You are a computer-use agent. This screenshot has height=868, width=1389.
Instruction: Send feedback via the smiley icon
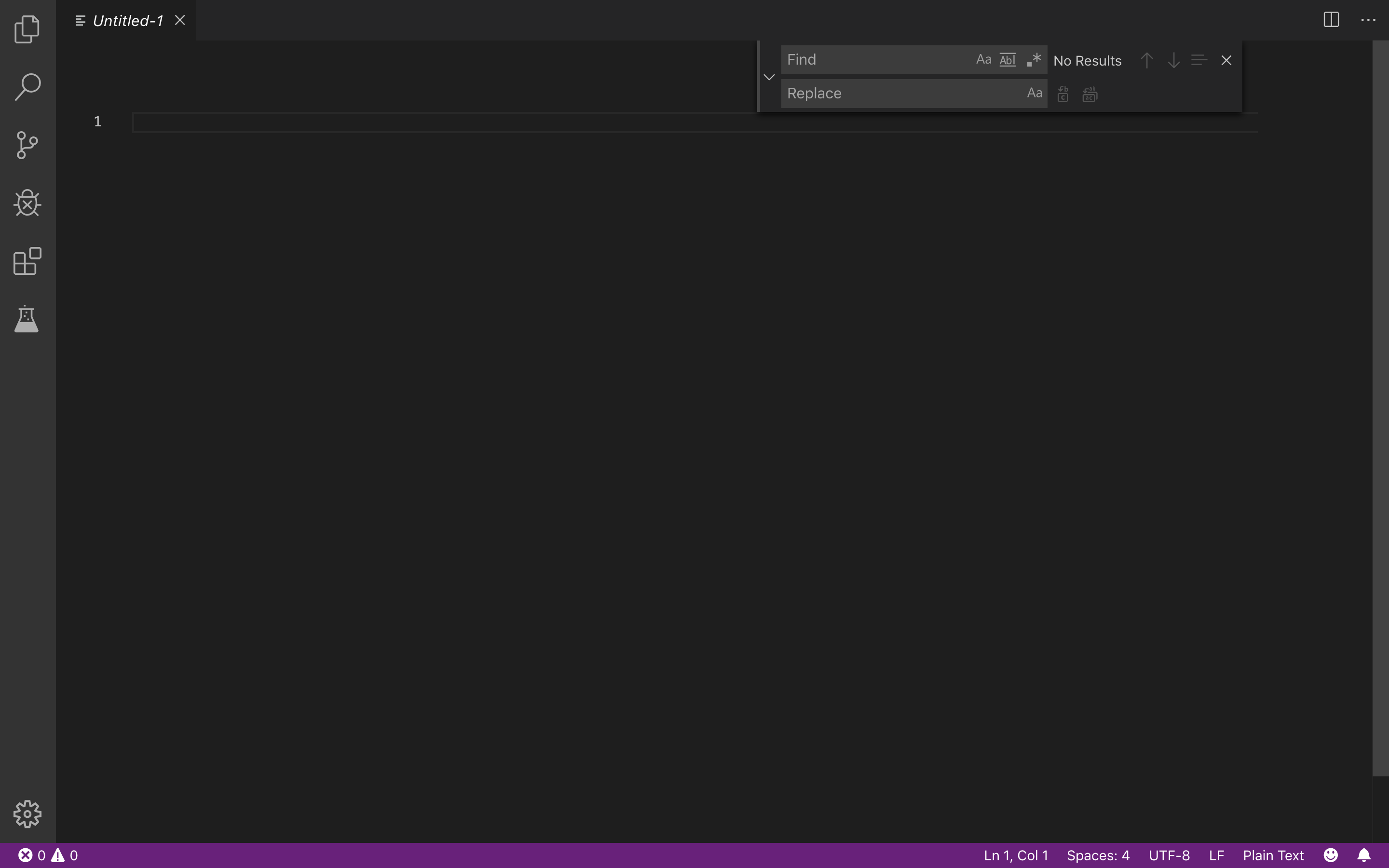1329,855
